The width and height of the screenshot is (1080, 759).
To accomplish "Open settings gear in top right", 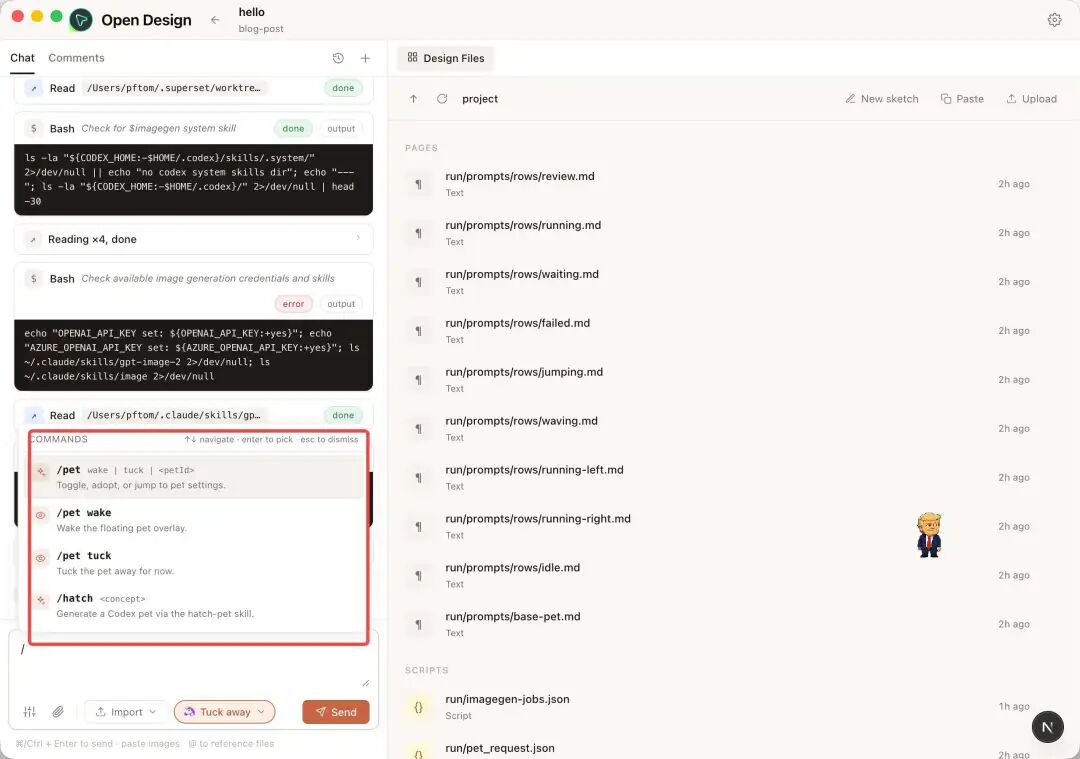I will click(1054, 20).
